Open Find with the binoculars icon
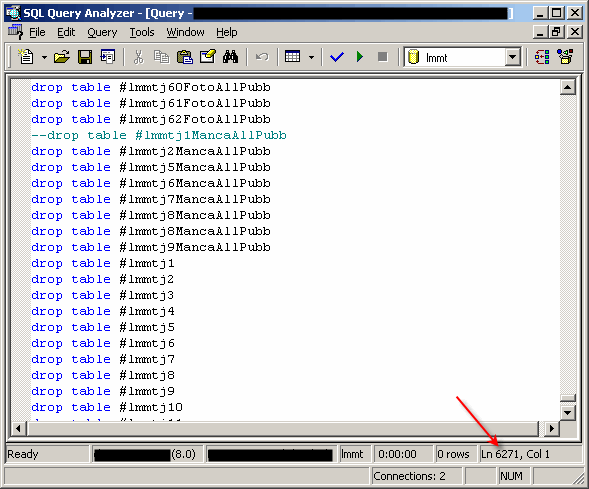The height and width of the screenshot is (489, 589). coord(230,57)
